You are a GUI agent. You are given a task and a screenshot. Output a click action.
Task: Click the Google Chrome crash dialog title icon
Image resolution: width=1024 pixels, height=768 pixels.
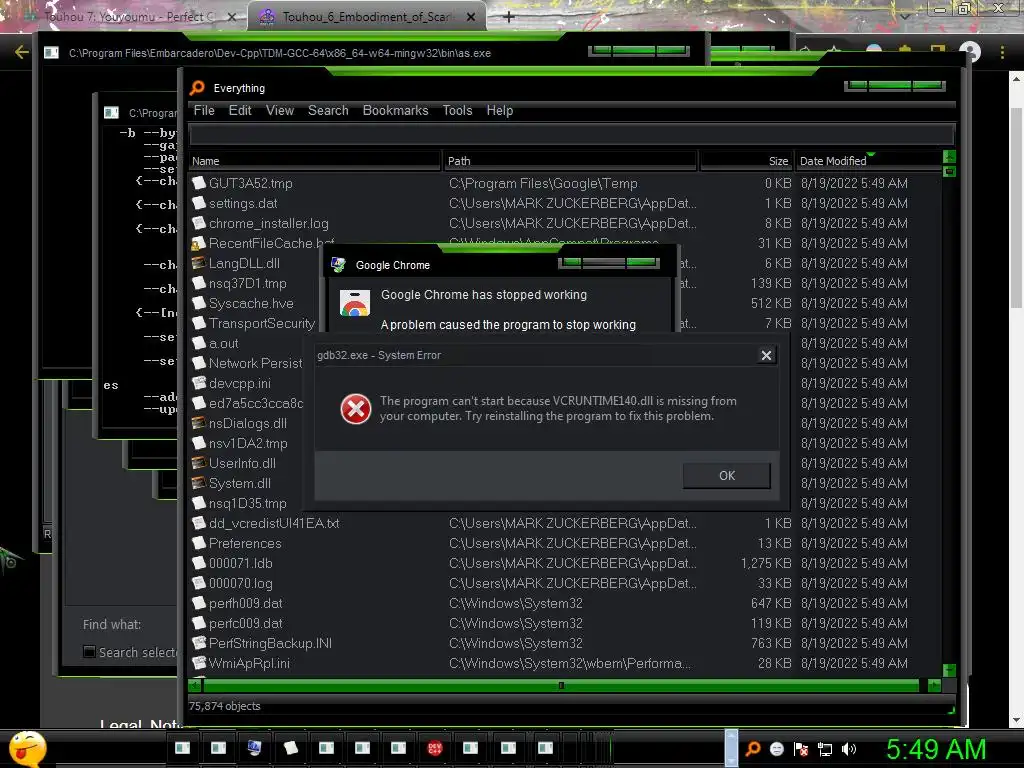(x=338, y=264)
